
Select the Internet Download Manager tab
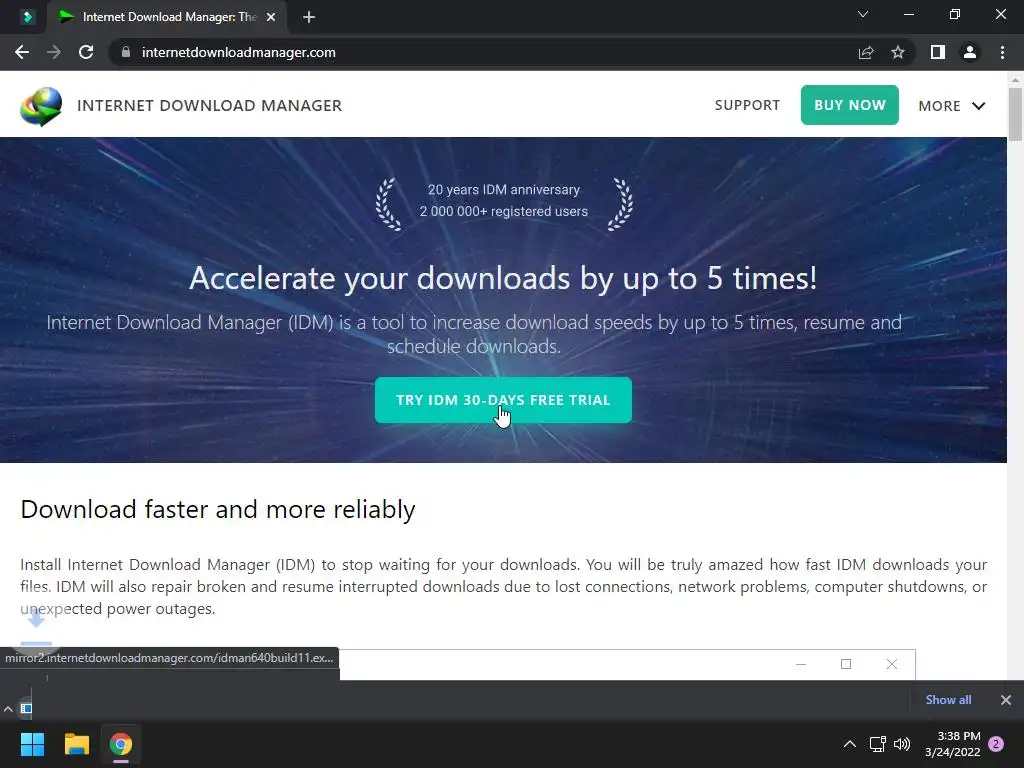click(x=167, y=17)
